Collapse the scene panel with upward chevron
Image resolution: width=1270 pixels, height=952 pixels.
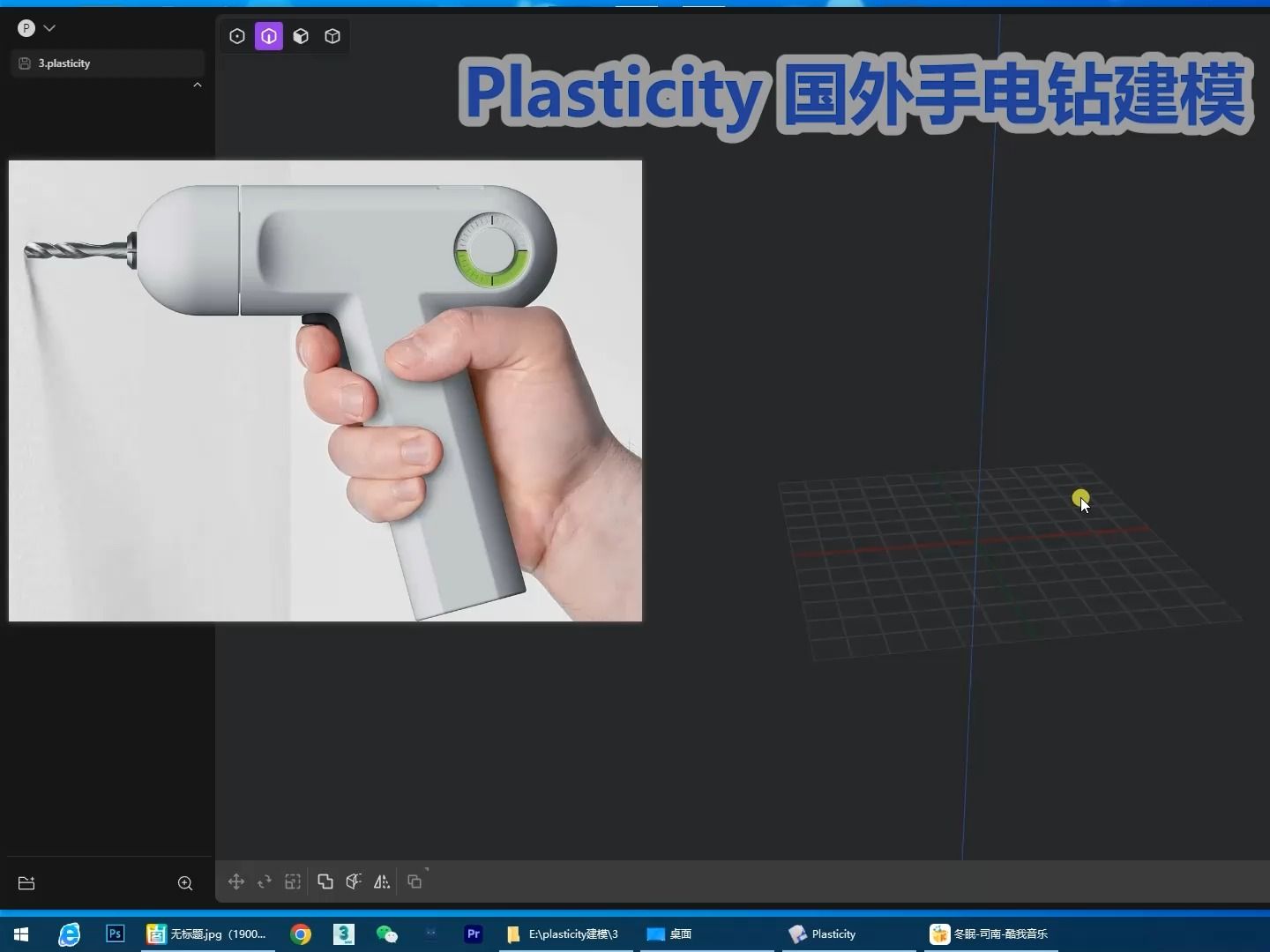[x=198, y=84]
